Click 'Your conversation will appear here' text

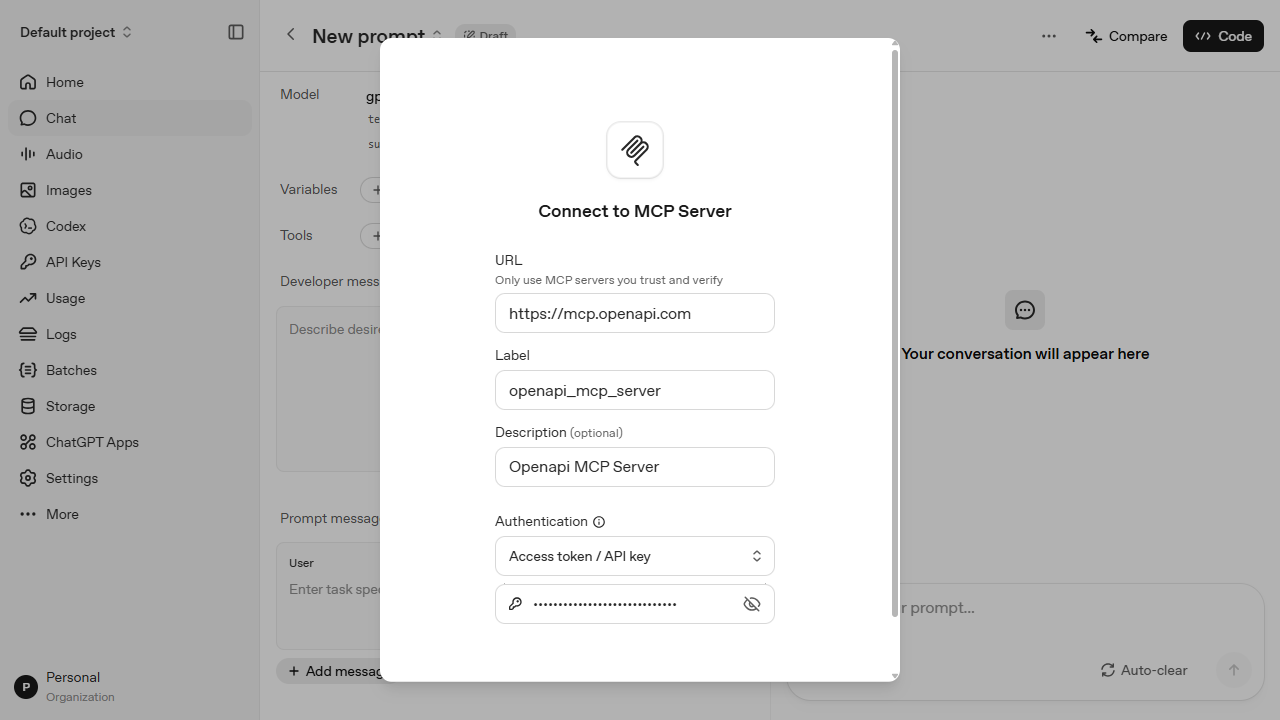[1025, 354]
